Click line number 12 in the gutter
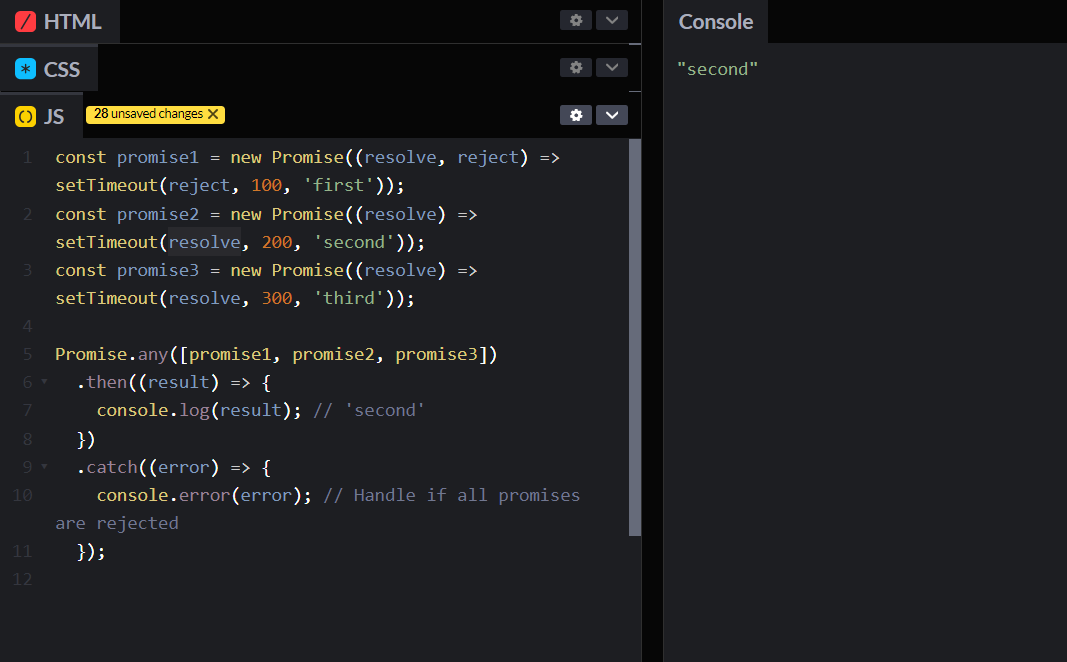Screen dimensions: 1067x662 [x=22, y=579]
